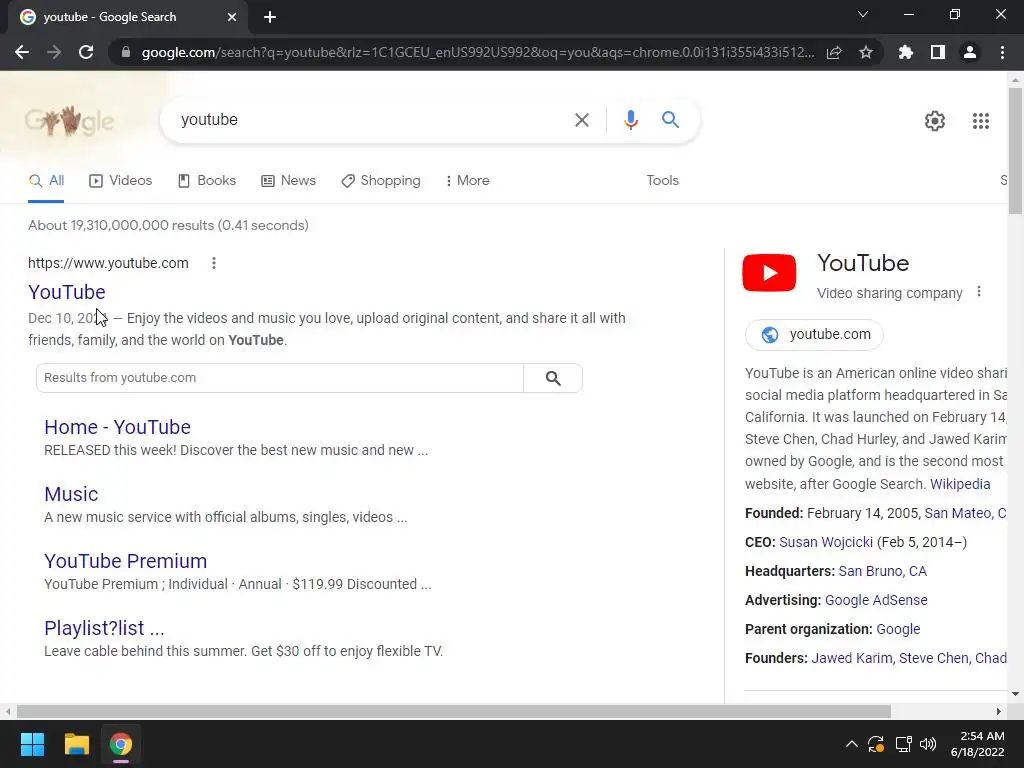Image resolution: width=1024 pixels, height=768 pixels.
Task: Click the red YouTube logo thumbnail
Action: pyautogui.click(x=769, y=272)
